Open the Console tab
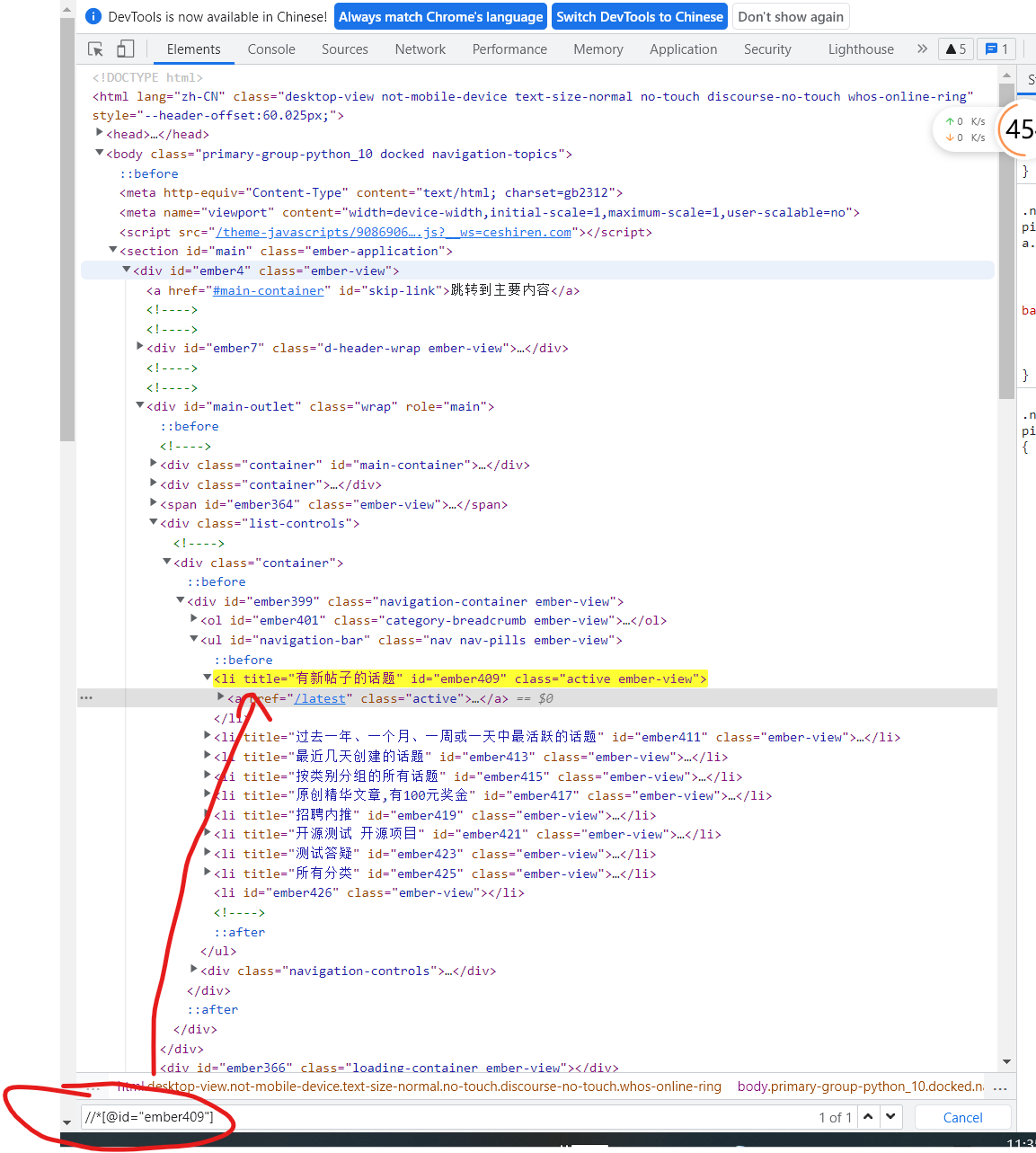1036x1153 pixels. [x=271, y=49]
